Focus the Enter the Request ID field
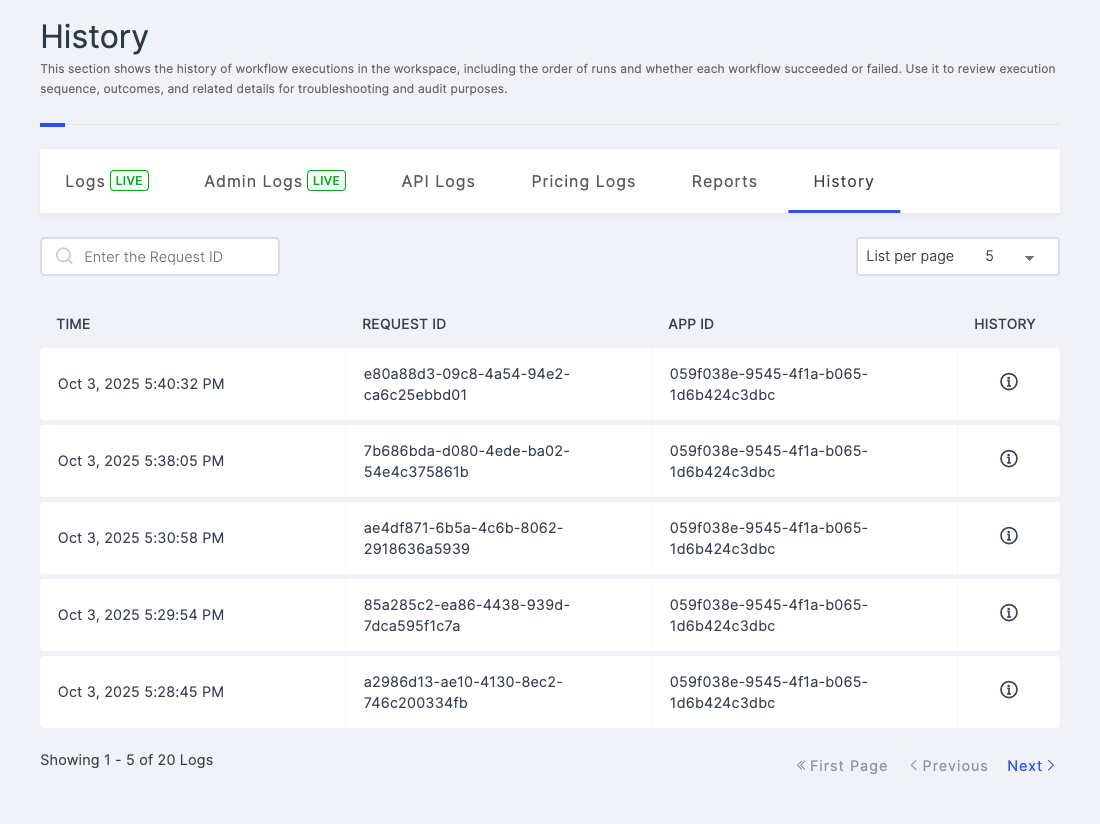1100x824 pixels. point(170,257)
